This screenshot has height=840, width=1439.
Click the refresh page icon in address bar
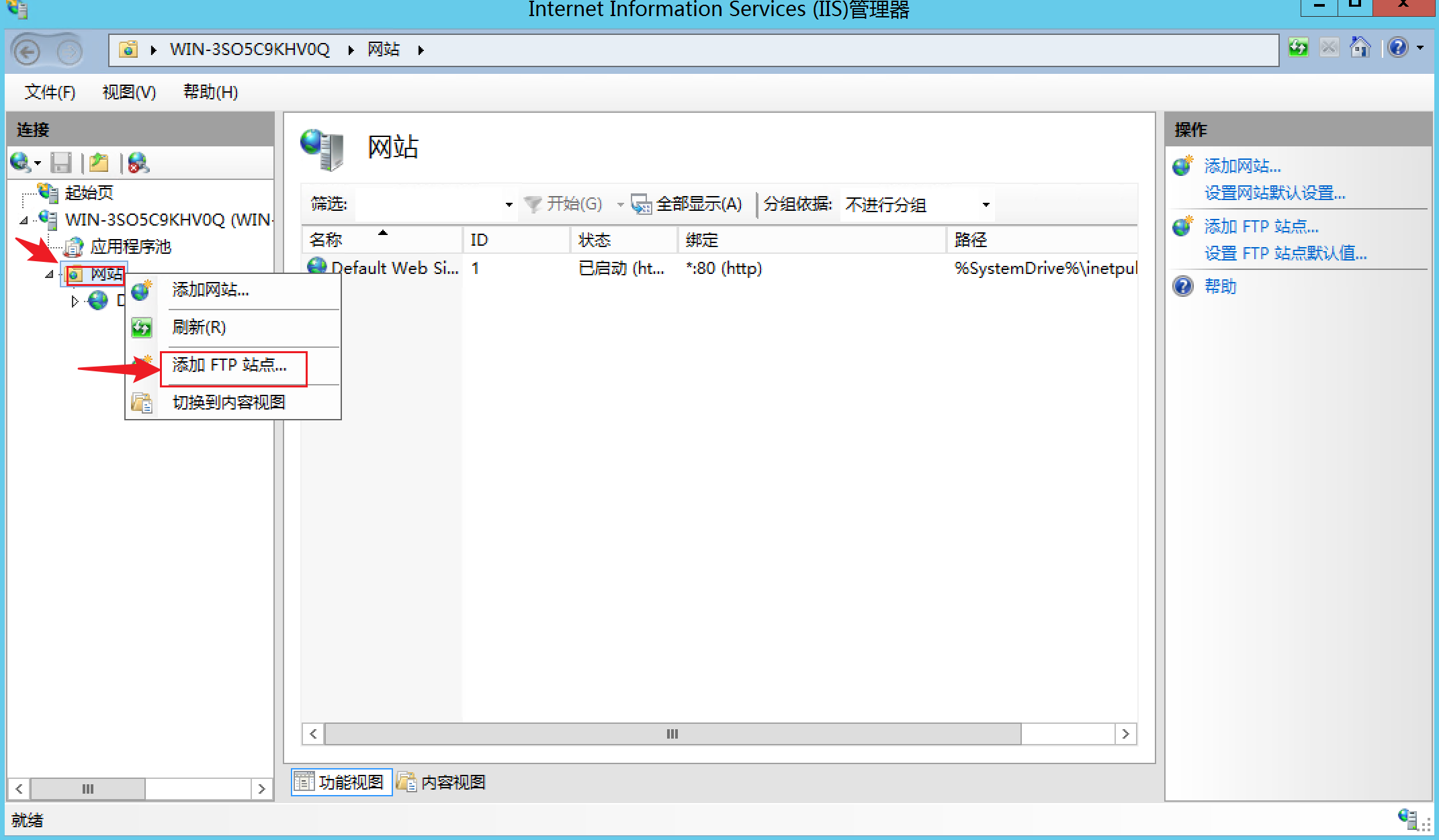click(1298, 48)
